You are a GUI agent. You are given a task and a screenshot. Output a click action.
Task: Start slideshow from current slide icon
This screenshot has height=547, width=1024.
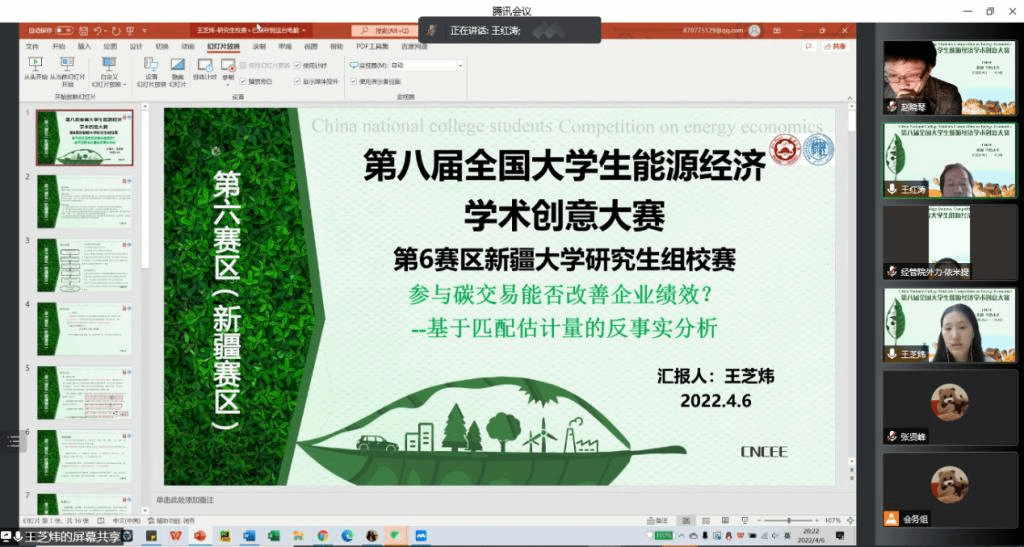click(x=67, y=63)
